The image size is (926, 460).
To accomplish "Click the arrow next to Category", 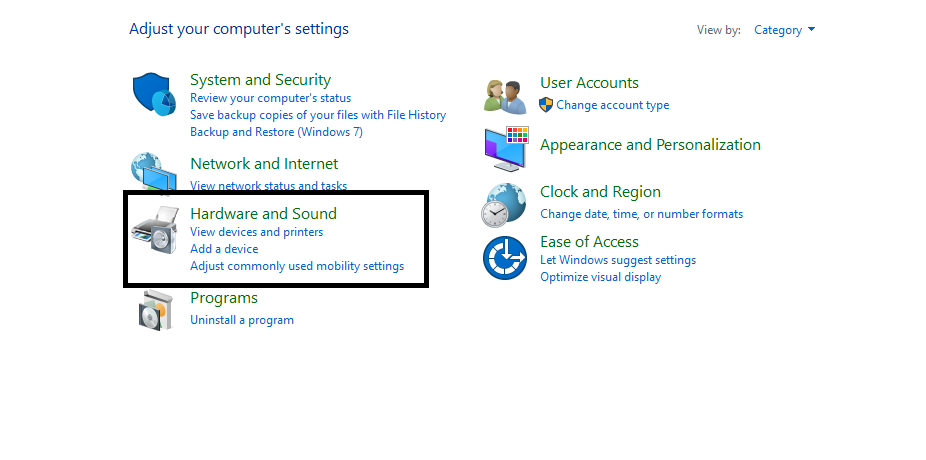I will pyautogui.click(x=811, y=30).
